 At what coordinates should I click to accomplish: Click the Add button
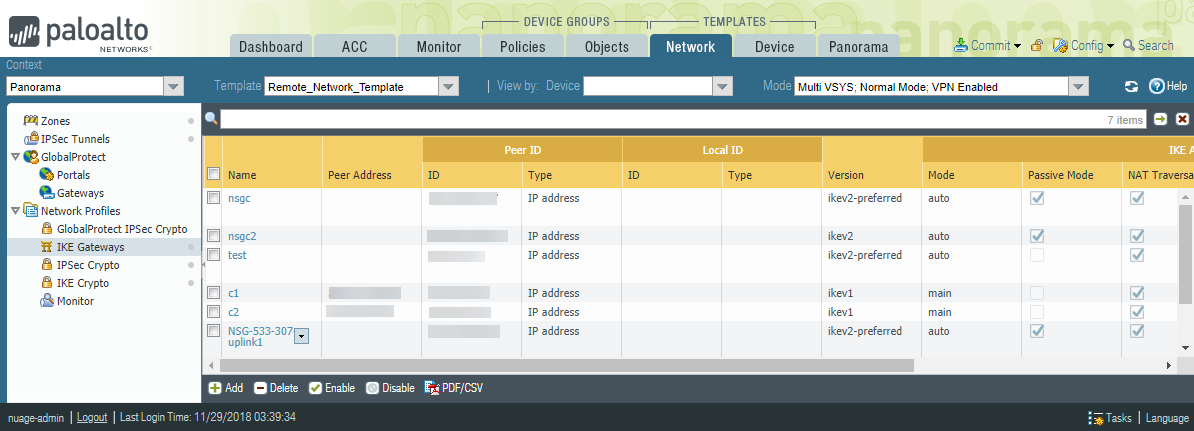pos(225,388)
